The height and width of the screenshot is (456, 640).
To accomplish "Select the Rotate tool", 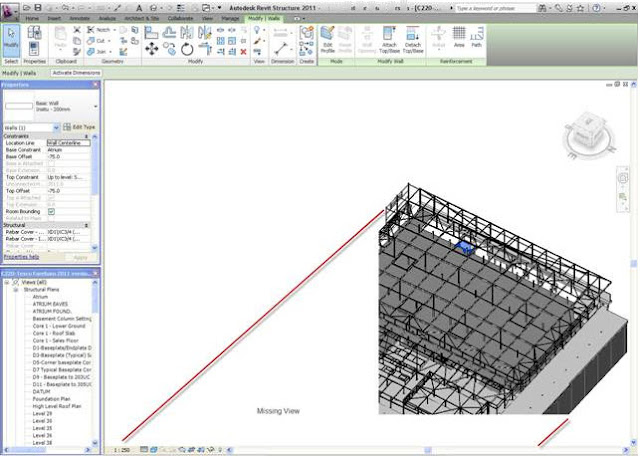I will point(187,49).
